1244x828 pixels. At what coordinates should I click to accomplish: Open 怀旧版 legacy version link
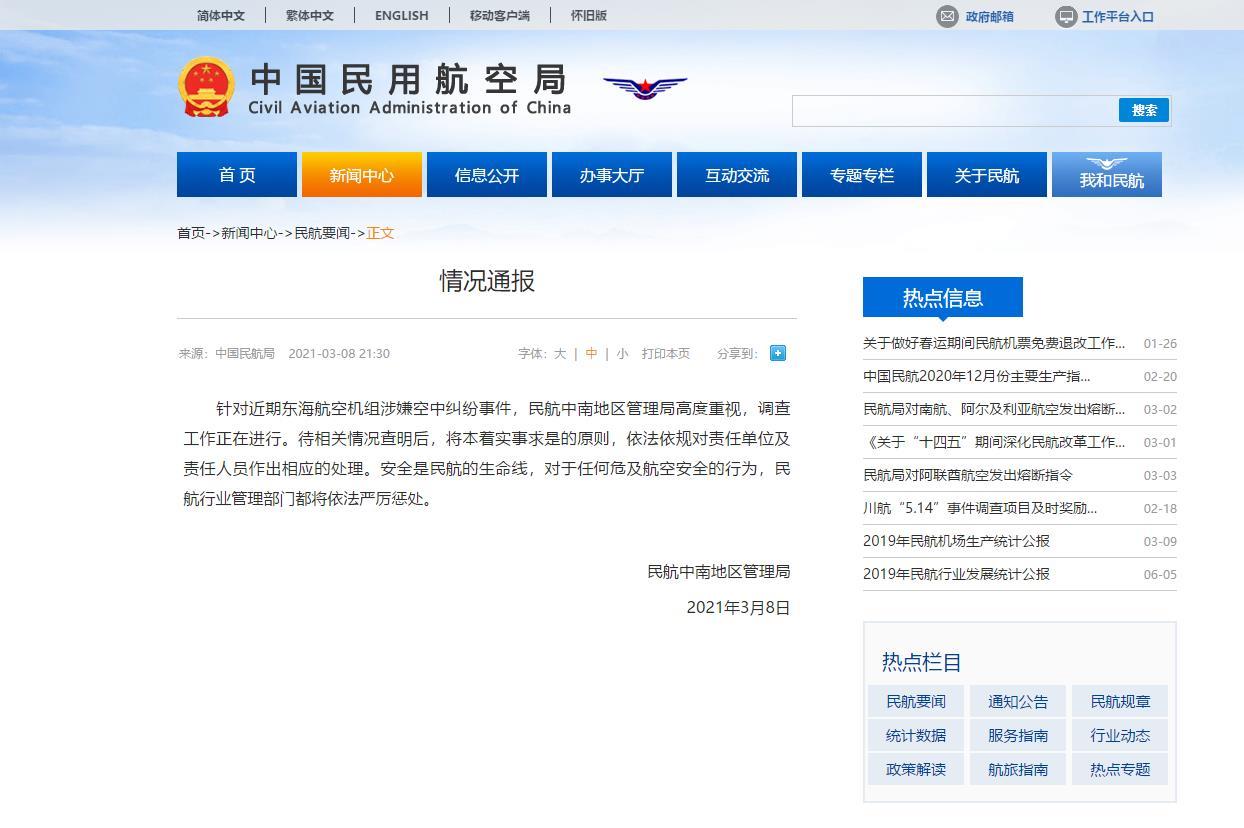click(589, 15)
